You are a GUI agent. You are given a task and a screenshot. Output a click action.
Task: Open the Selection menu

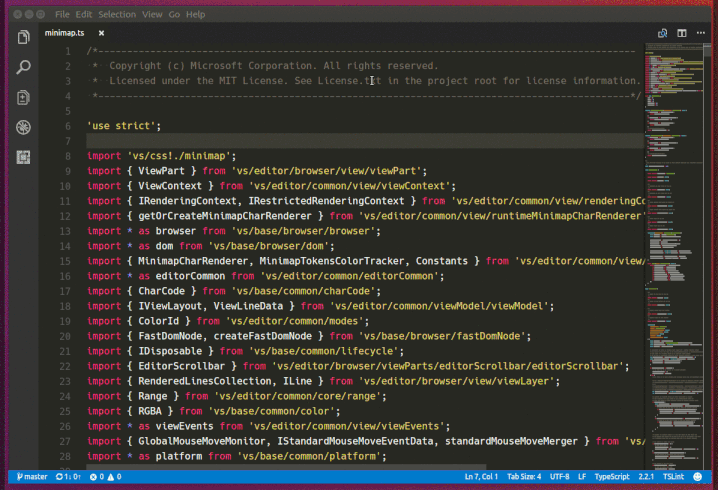pos(117,15)
